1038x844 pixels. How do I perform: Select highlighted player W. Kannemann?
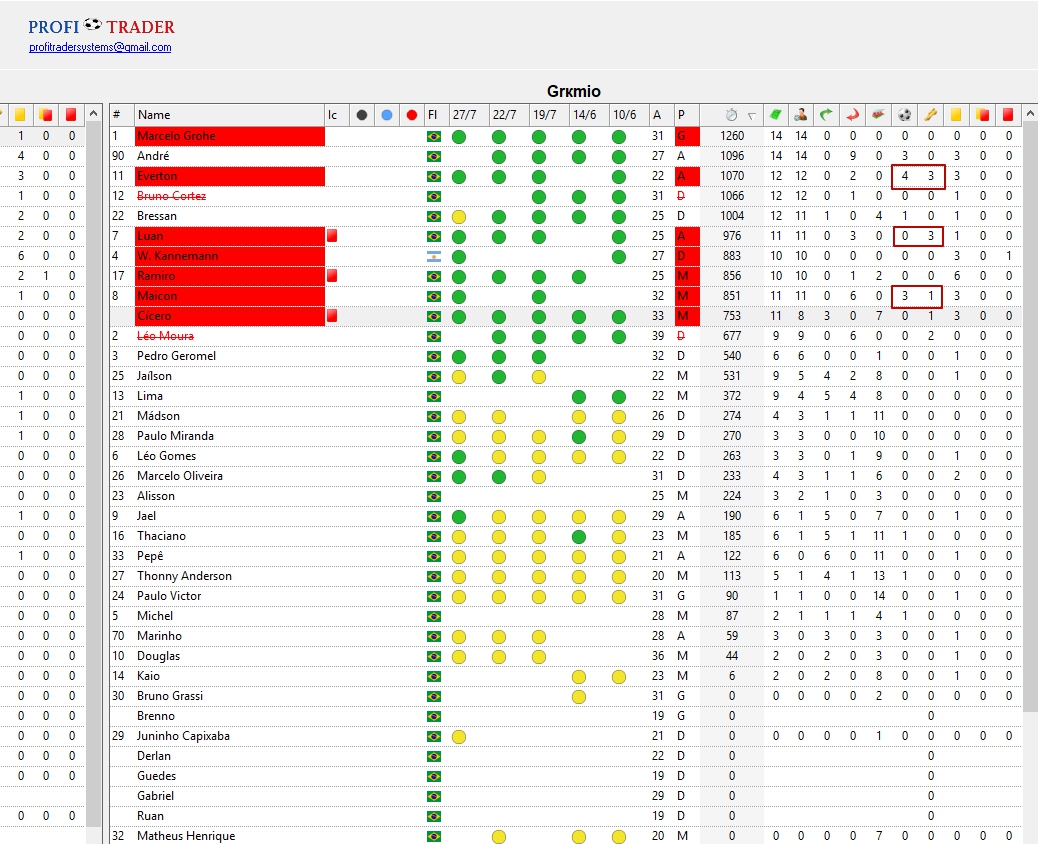(177, 256)
